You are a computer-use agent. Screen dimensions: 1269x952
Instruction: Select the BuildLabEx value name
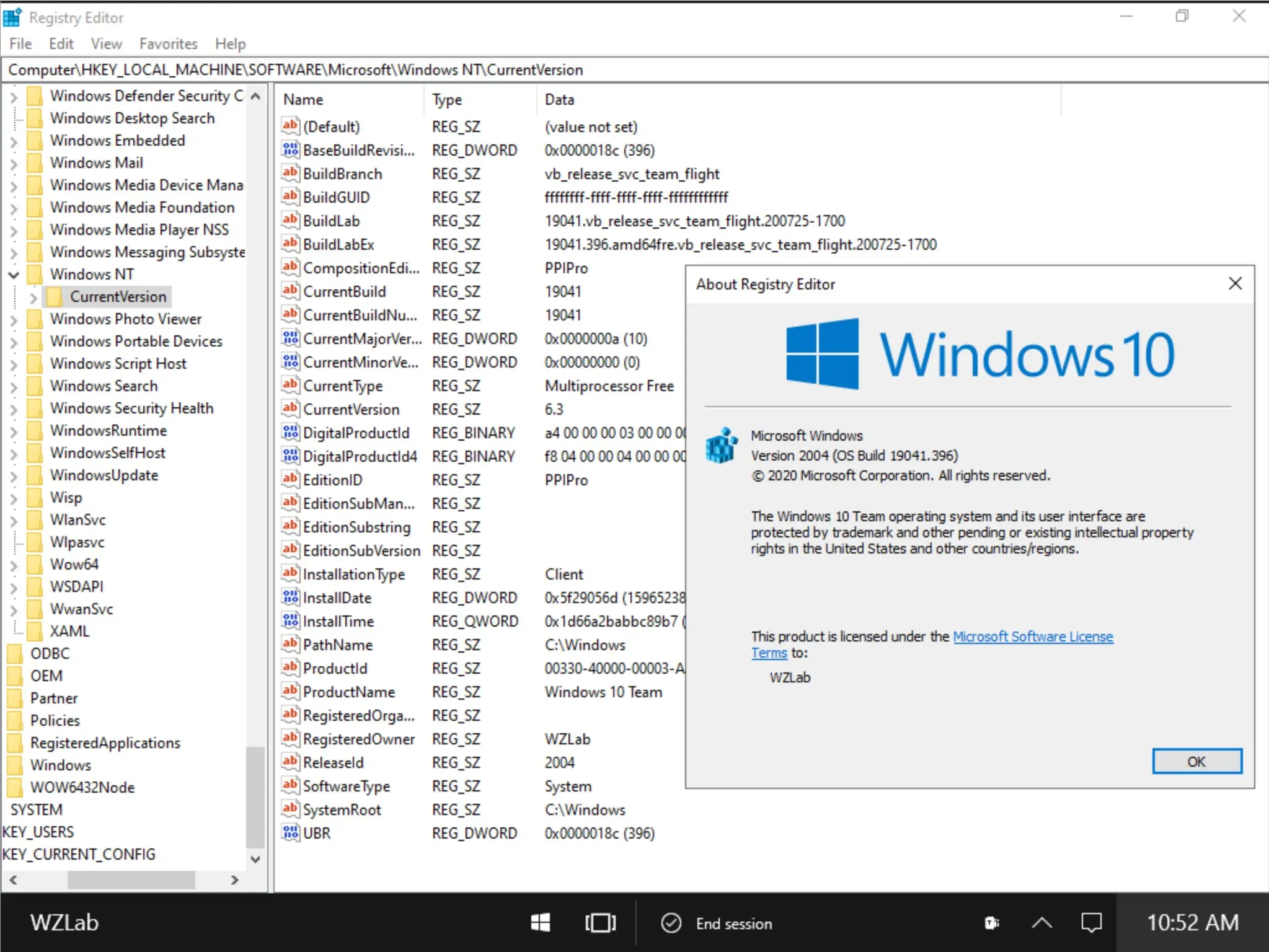(338, 244)
